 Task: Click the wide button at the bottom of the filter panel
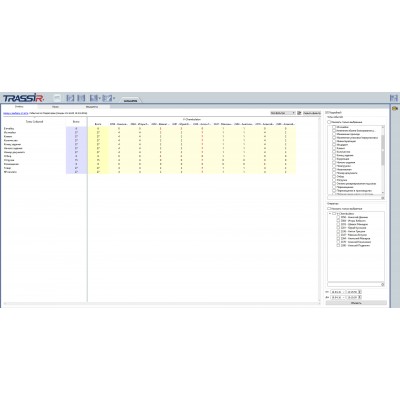point(356,303)
